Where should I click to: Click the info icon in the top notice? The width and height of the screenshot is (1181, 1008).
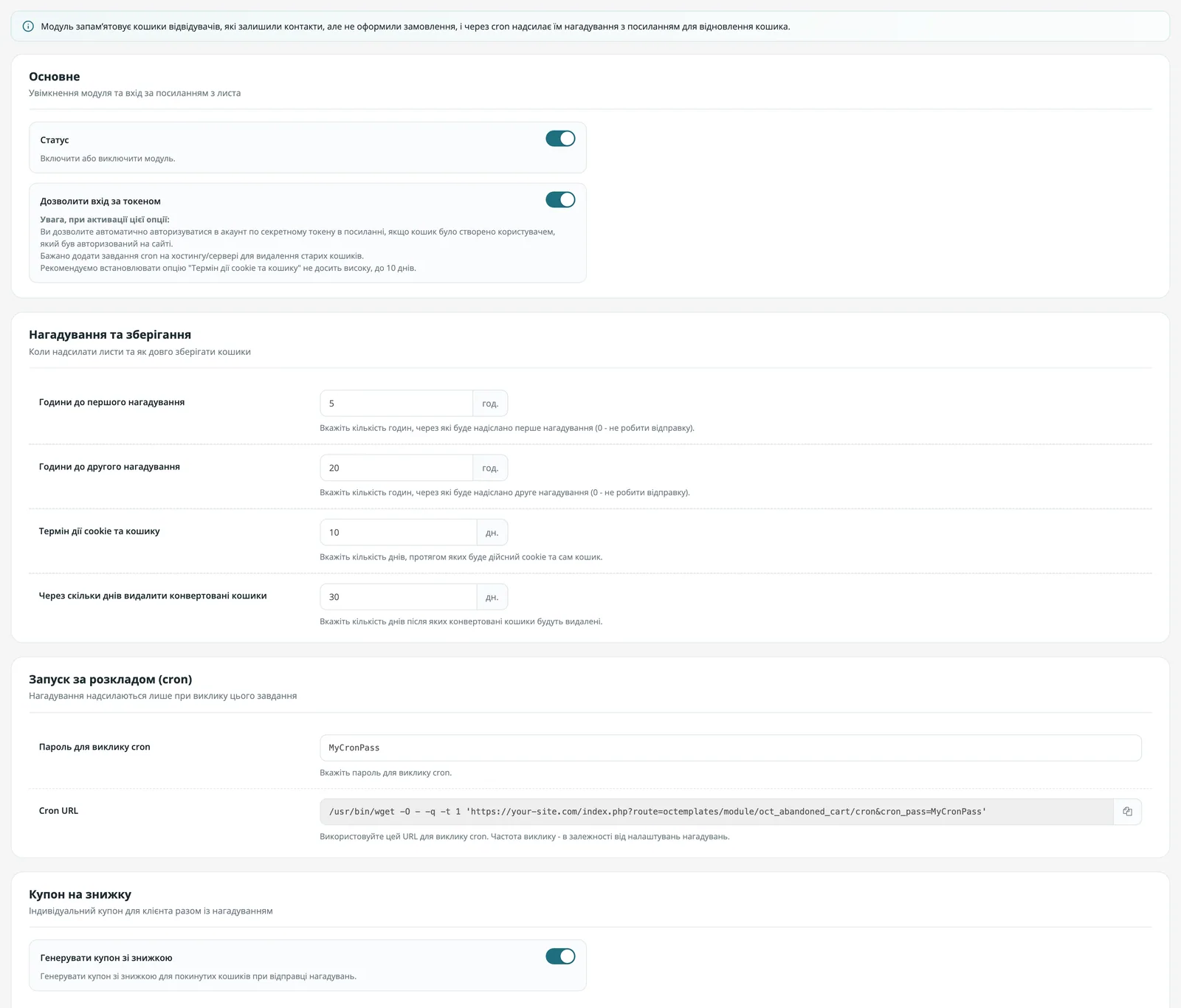pyautogui.click(x=28, y=27)
